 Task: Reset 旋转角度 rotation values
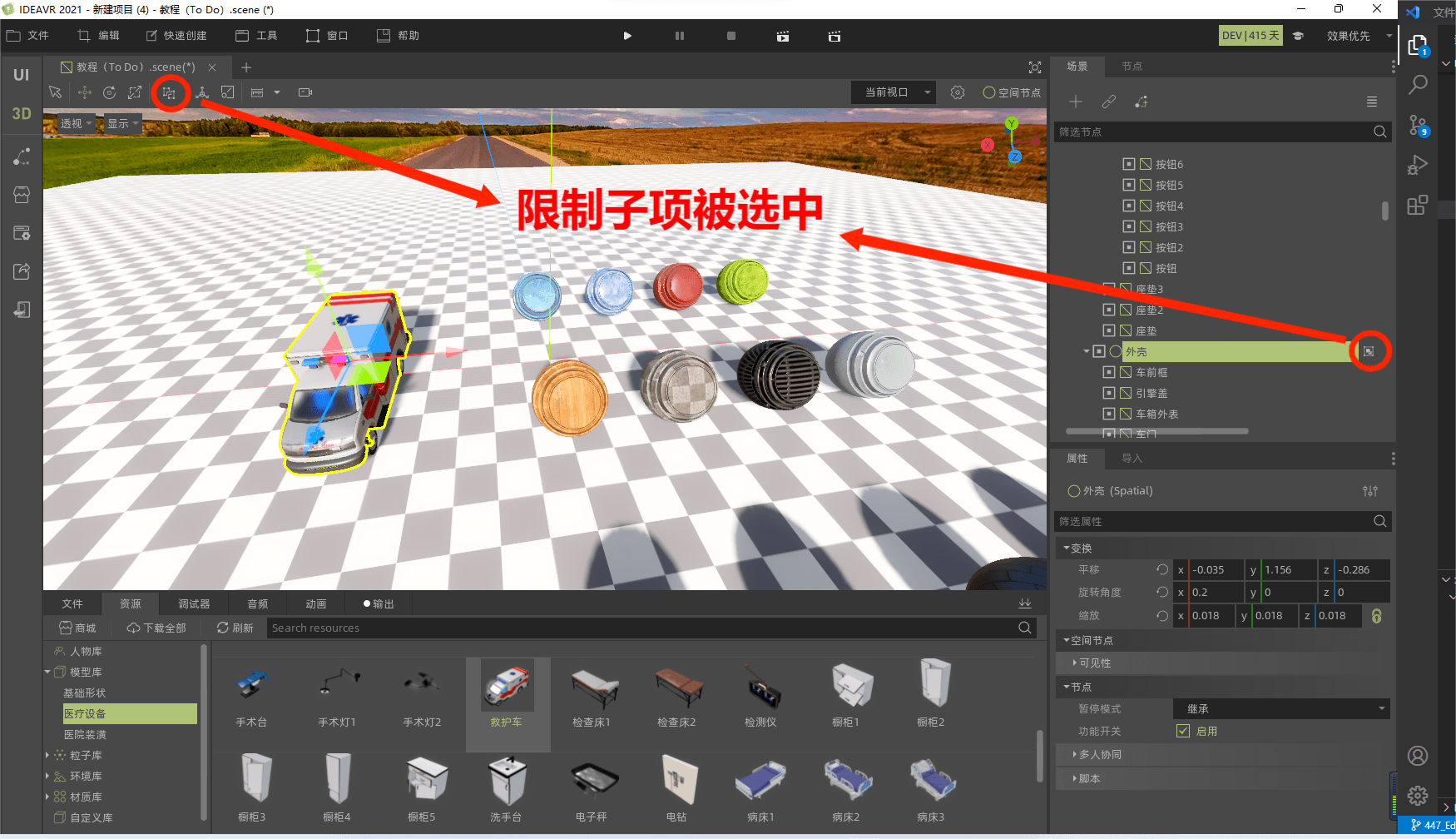pos(1162,592)
